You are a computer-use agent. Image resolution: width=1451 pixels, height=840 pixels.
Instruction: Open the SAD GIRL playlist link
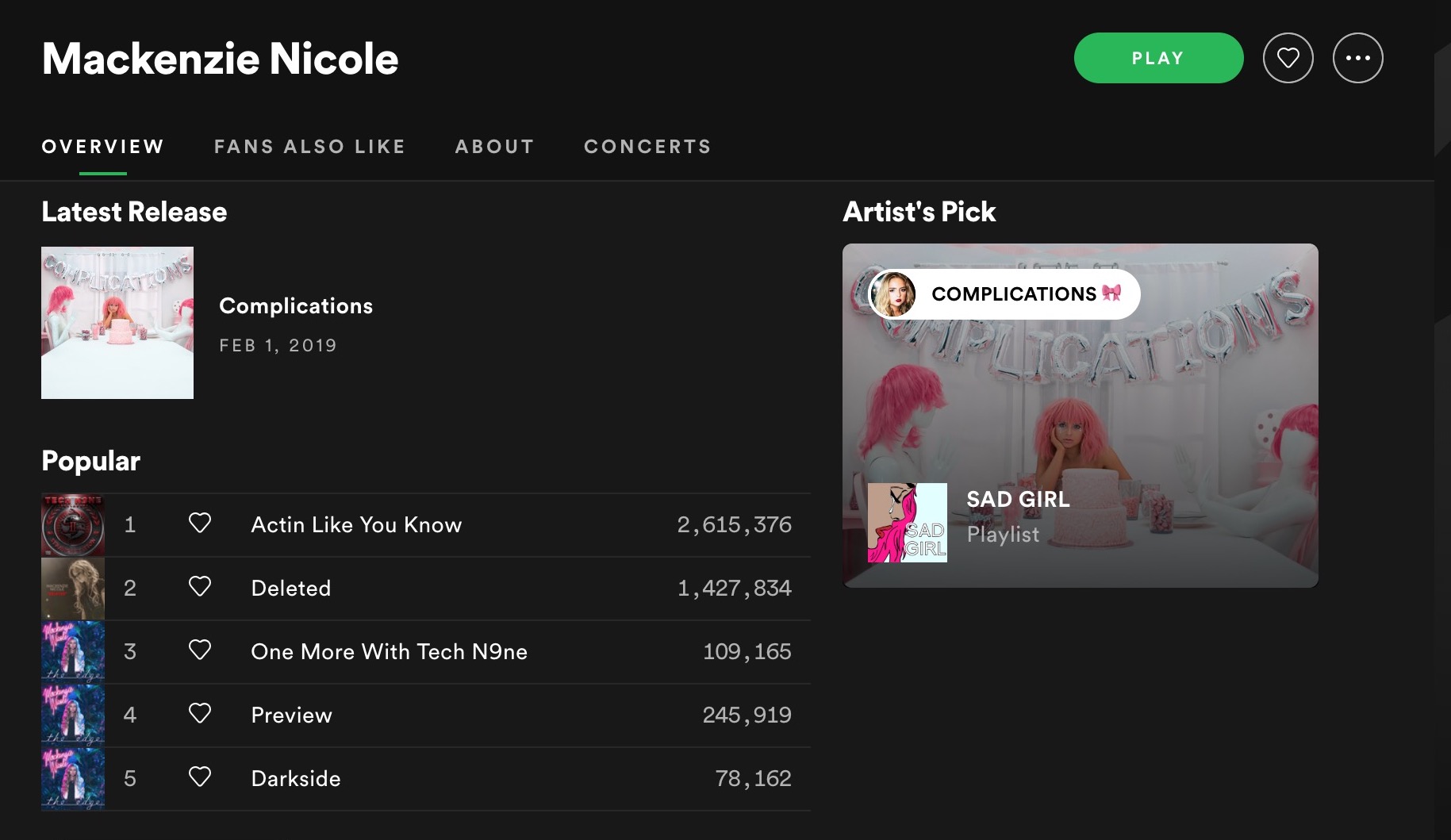click(x=1018, y=500)
